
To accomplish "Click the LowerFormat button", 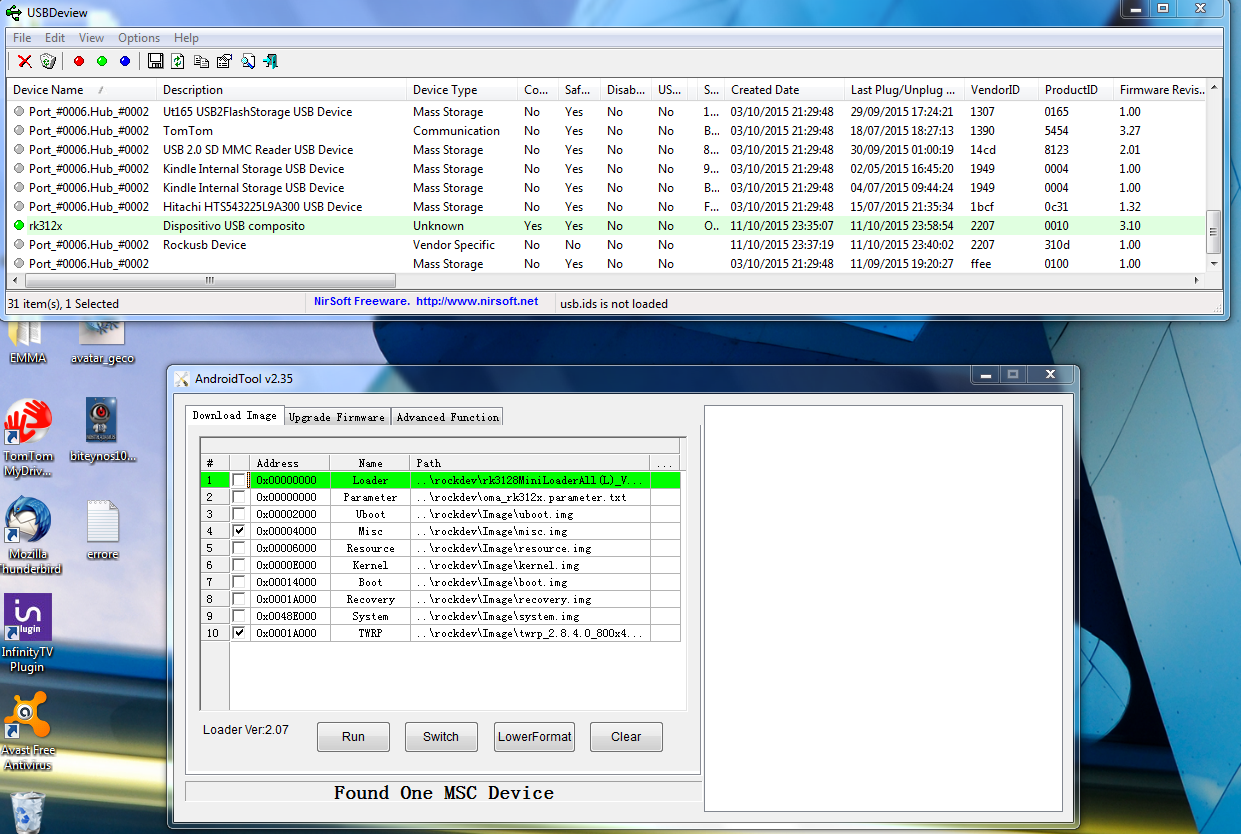I will (534, 737).
